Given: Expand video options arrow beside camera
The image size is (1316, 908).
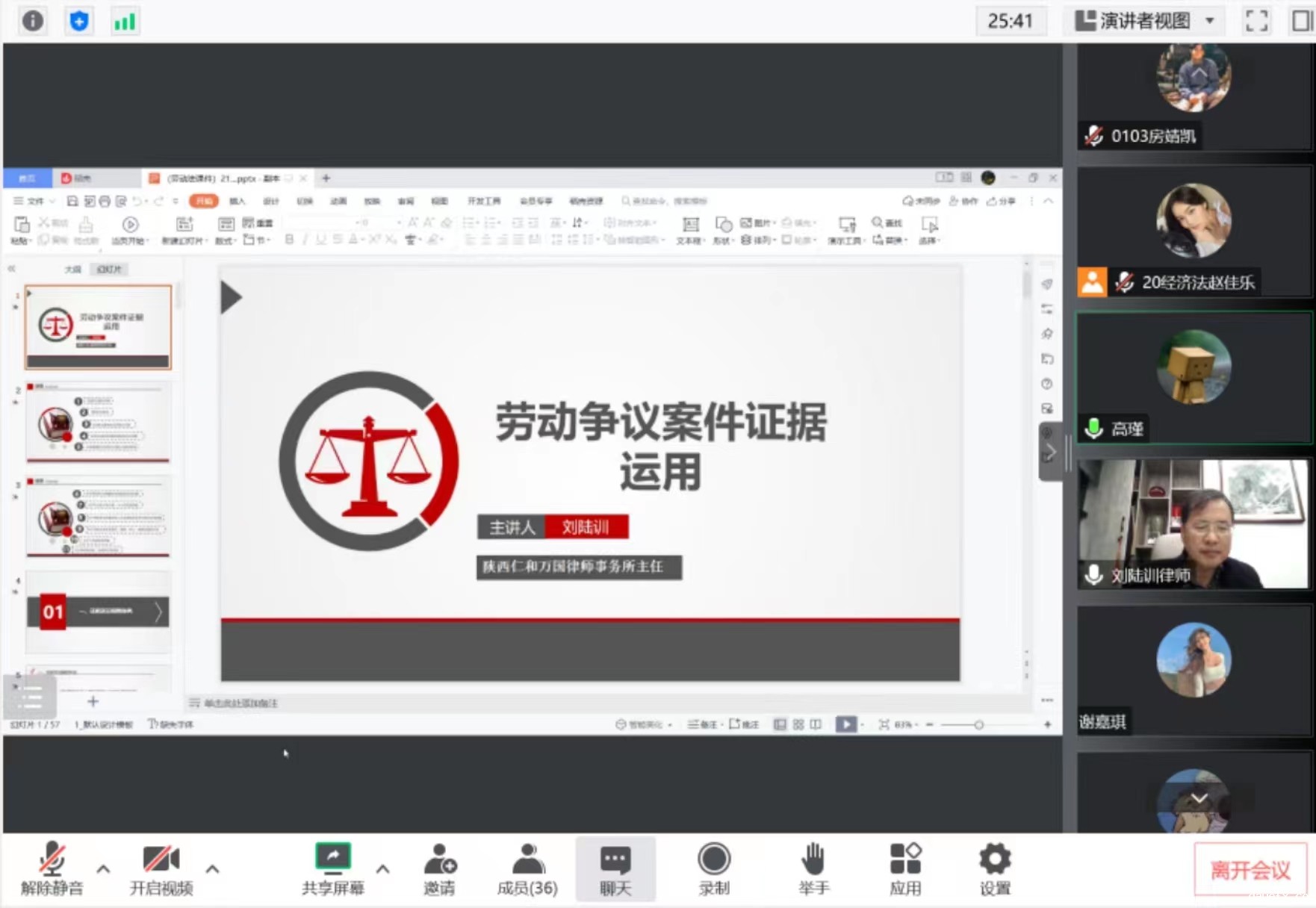Looking at the screenshot, I should 212,868.
